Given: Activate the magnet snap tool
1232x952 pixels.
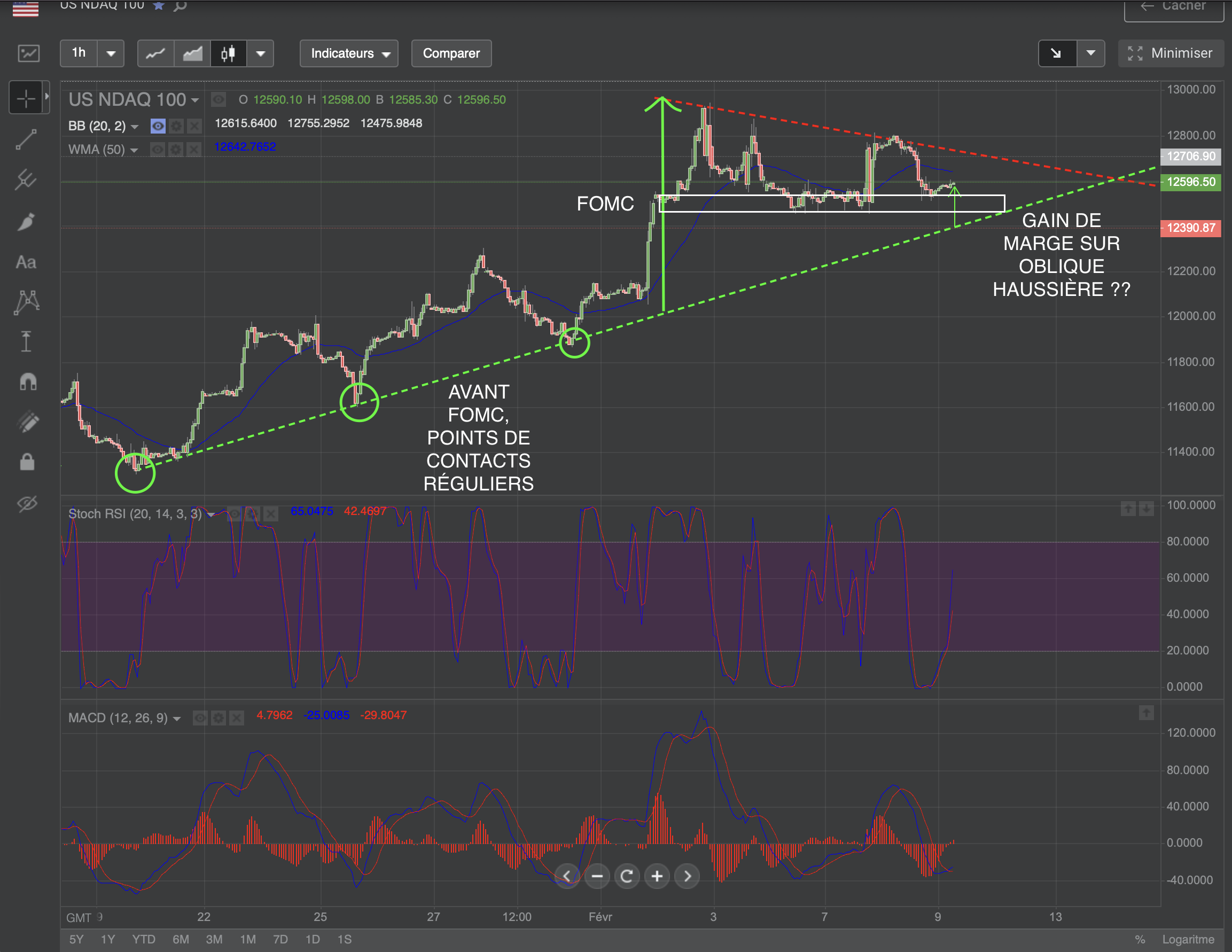Looking at the screenshot, I should 27,382.
